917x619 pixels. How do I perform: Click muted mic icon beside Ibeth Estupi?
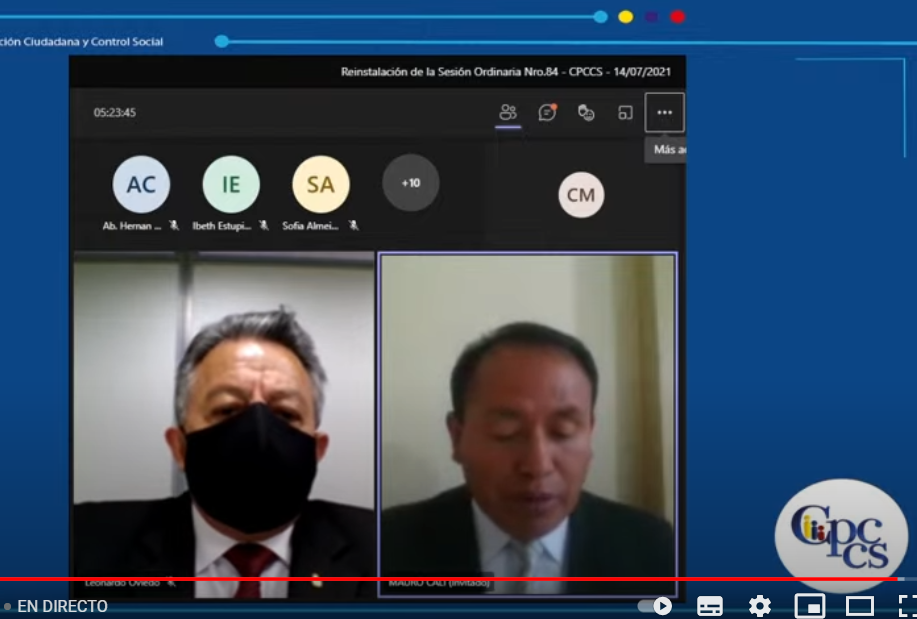tap(264, 225)
